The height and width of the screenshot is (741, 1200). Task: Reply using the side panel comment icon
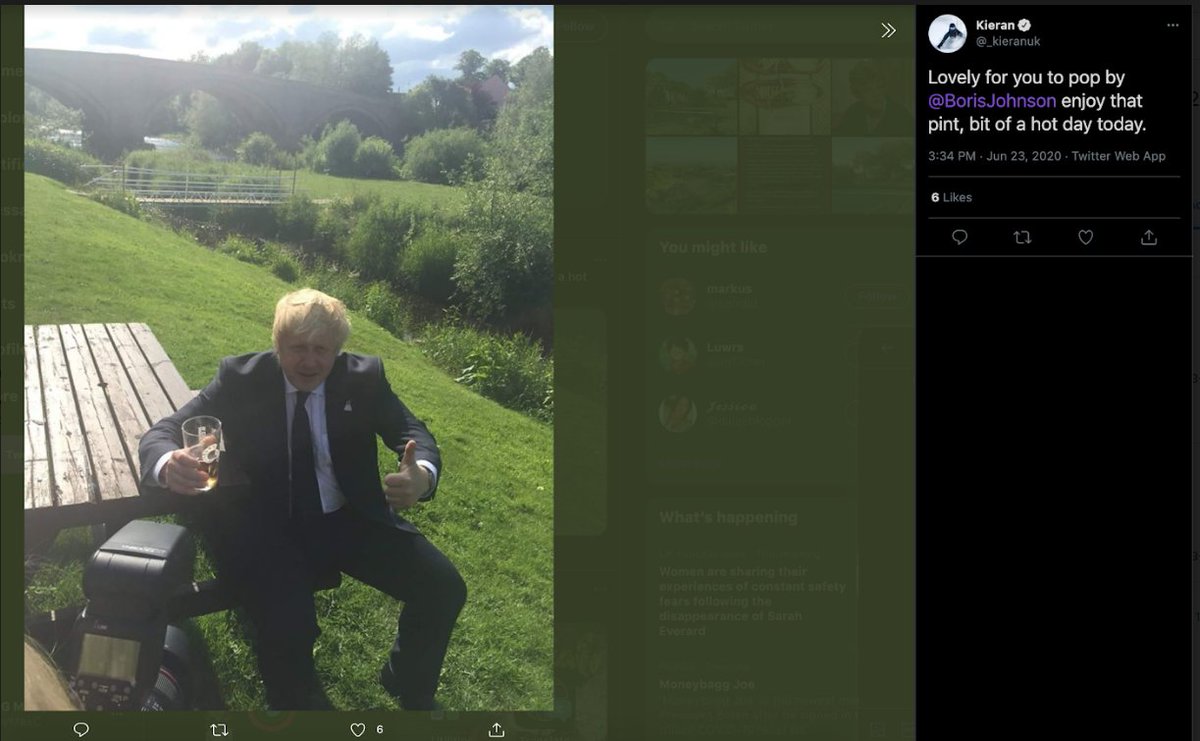point(959,237)
